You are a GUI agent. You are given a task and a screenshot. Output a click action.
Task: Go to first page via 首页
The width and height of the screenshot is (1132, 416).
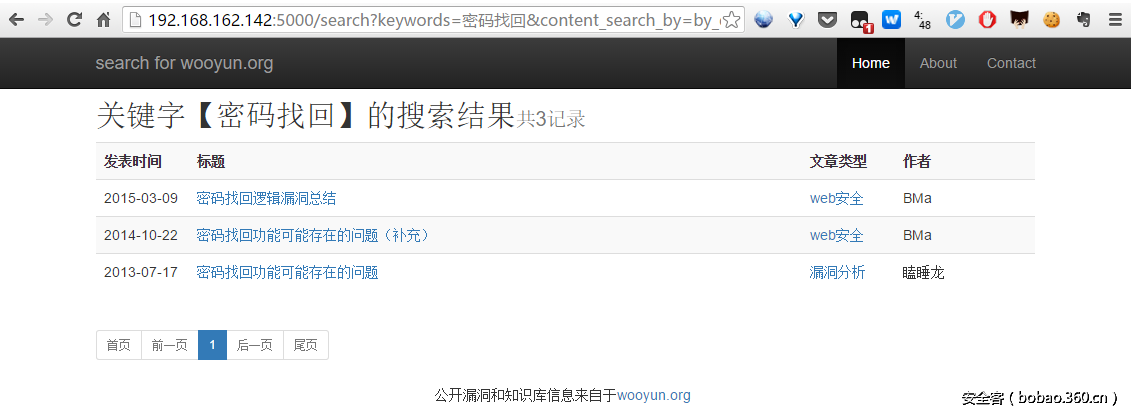[x=118, y=345]
